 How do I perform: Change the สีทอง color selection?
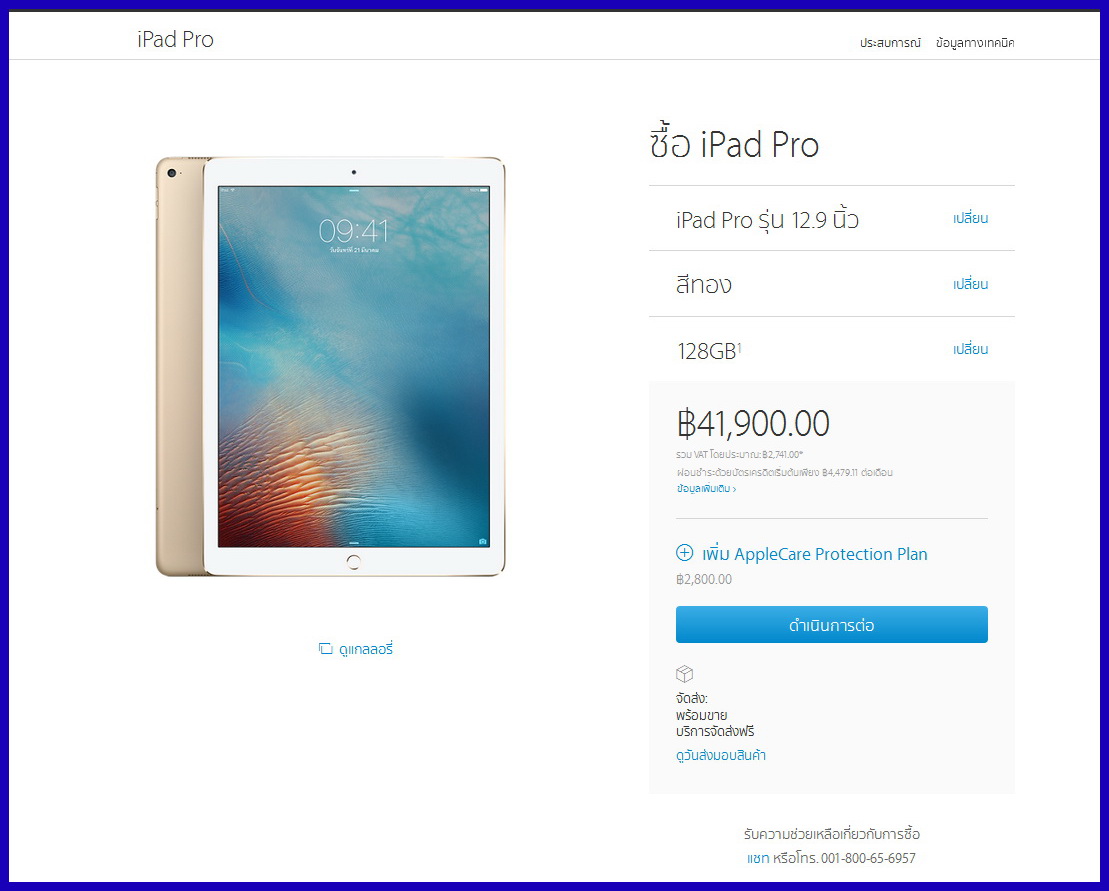pos(970,284)
